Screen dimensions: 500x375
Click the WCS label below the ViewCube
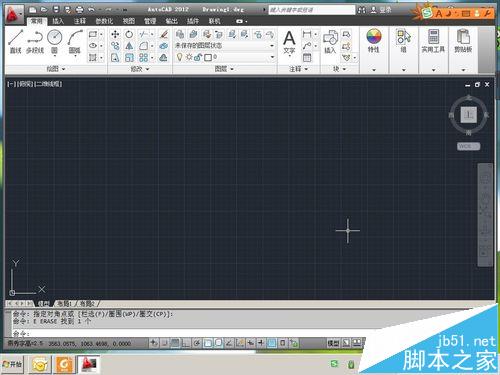pyautogui.click(x=468, y=146)
